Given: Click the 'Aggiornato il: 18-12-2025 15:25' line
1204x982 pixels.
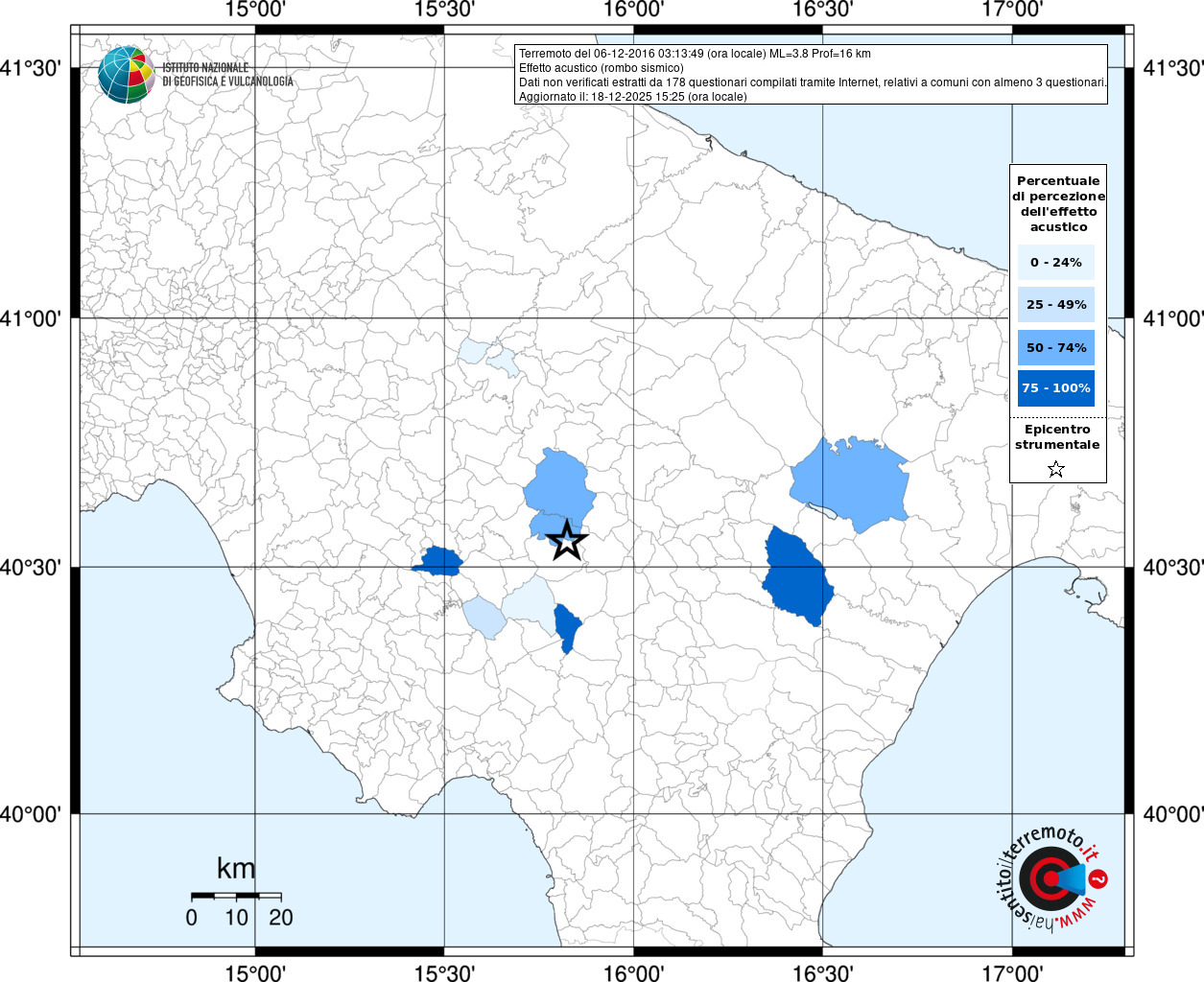Looking at the screenshot, I should point(632,97).
